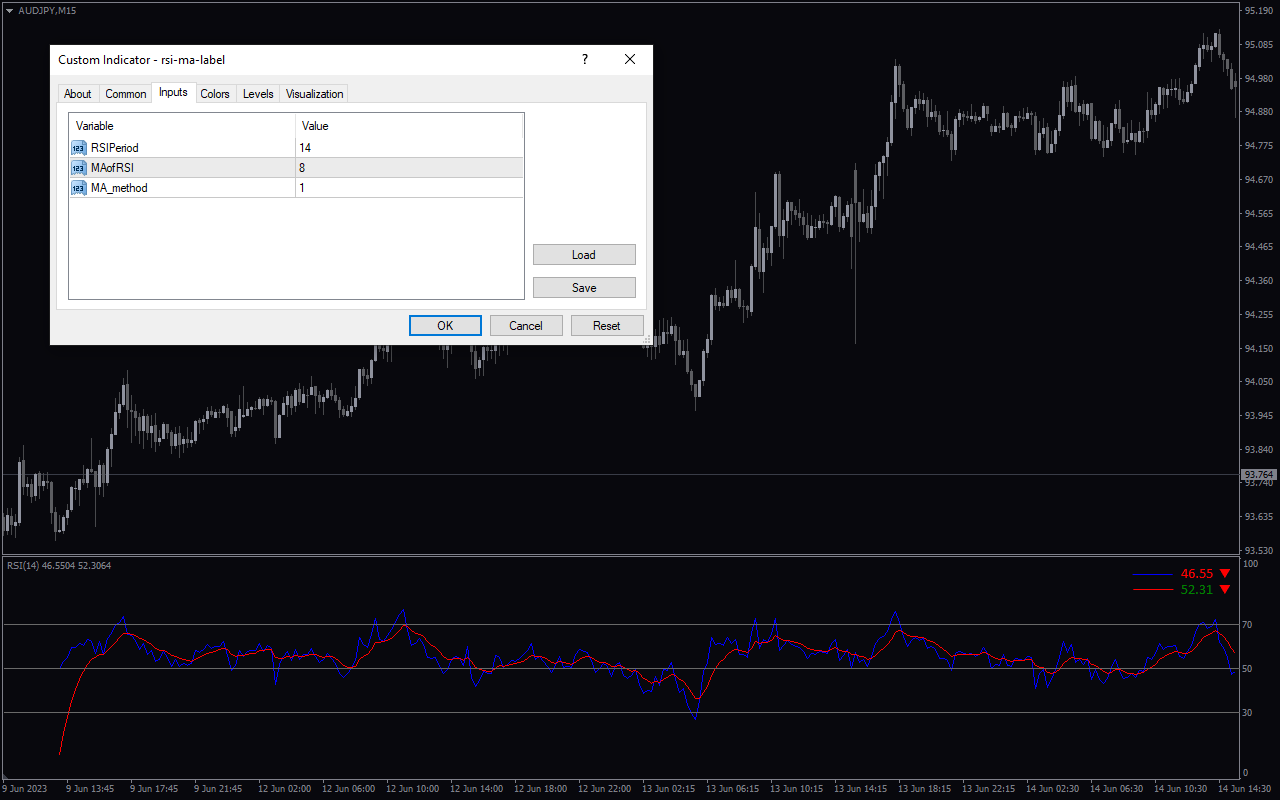Click the 14 Jun 14:30 time axis label
The width and height of the screenshot is (1280, 800).
(1243, 789)
